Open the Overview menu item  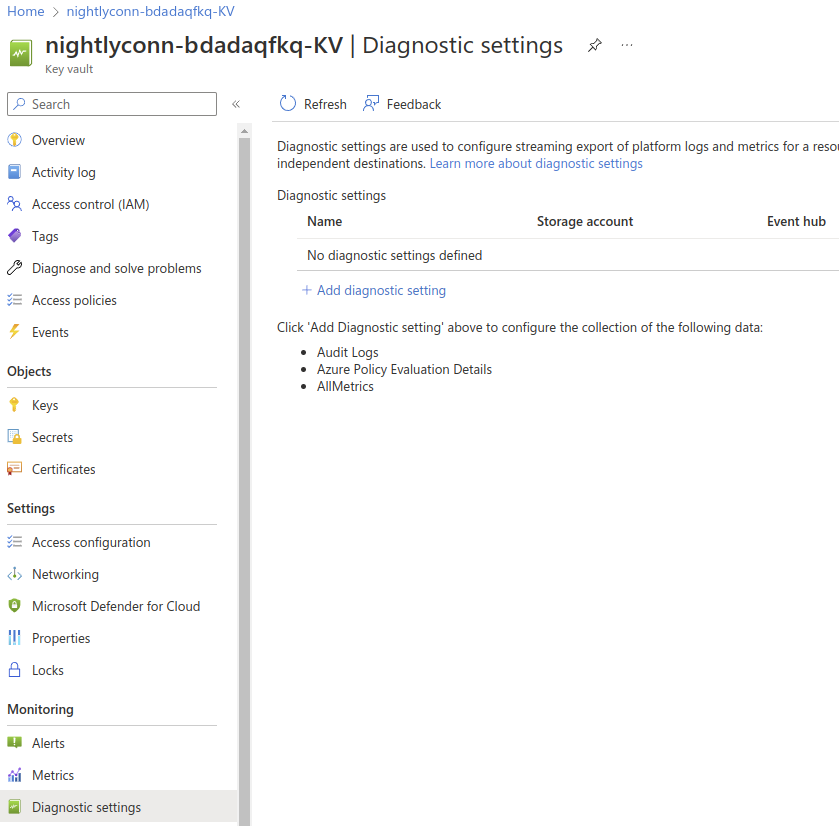(58, 140)
